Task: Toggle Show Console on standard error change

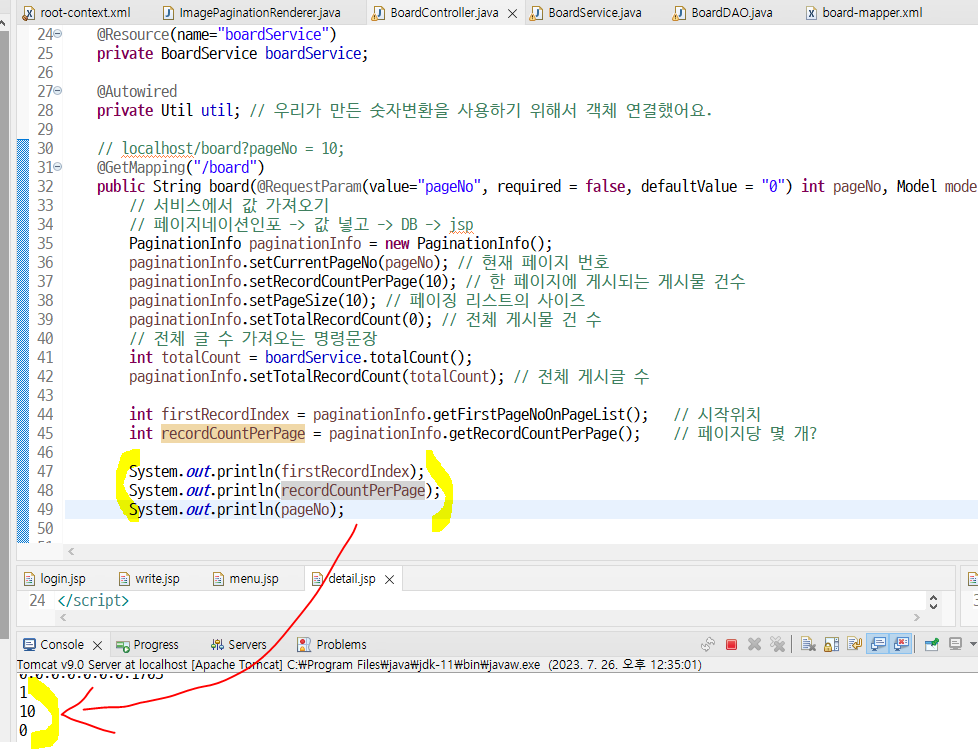Action: 901,644
